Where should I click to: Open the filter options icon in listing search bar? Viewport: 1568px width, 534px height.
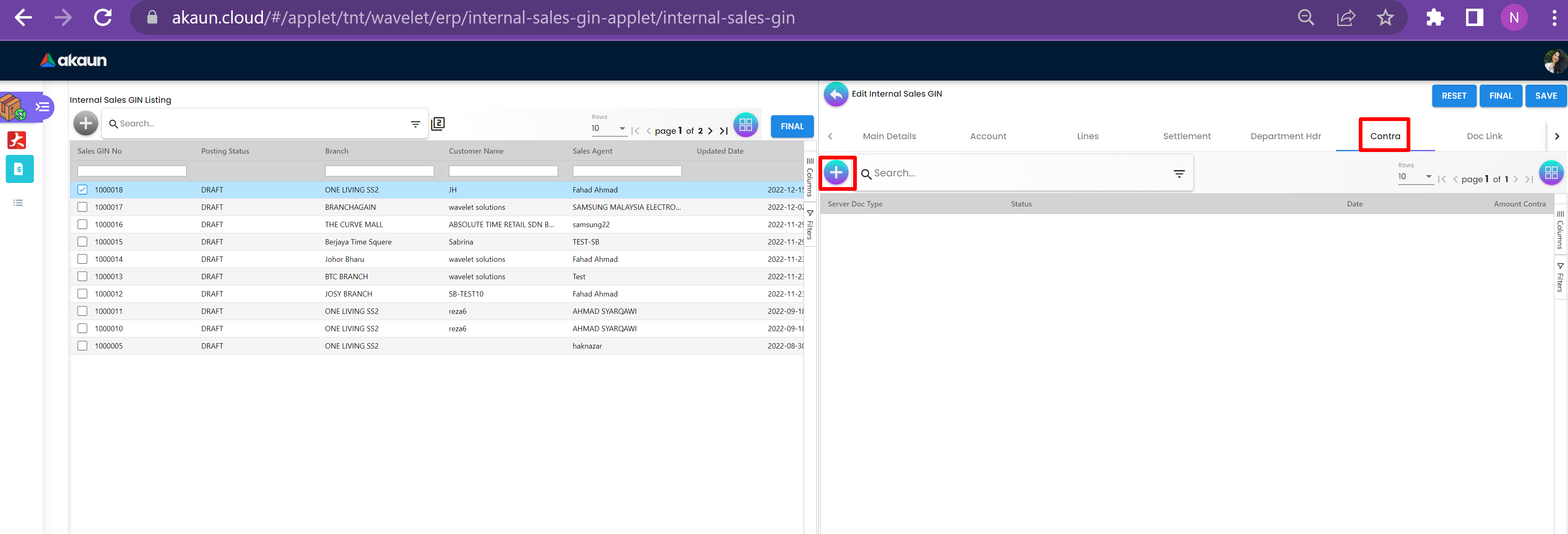pyautogui.click(x=415, y=124)
